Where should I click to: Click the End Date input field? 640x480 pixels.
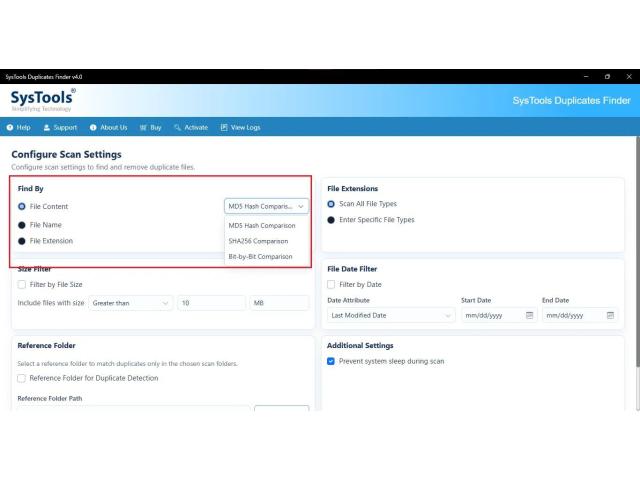pos(580,315)
